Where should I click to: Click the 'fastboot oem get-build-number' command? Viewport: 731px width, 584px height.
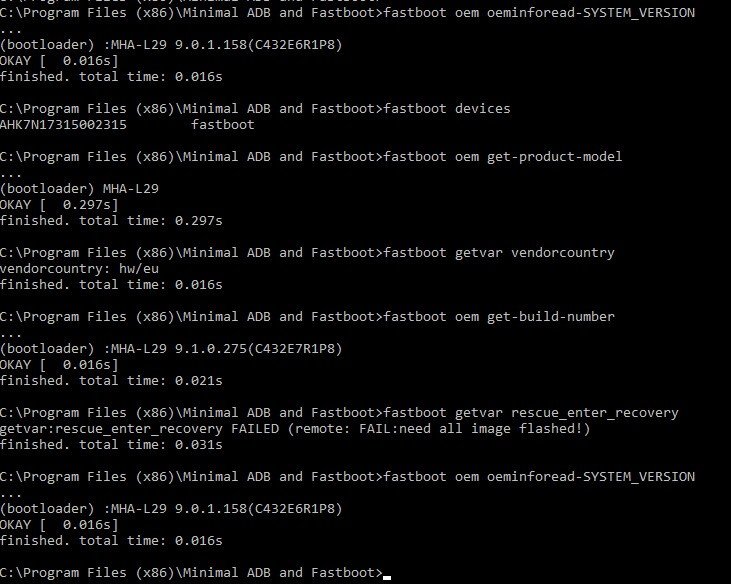499,316
